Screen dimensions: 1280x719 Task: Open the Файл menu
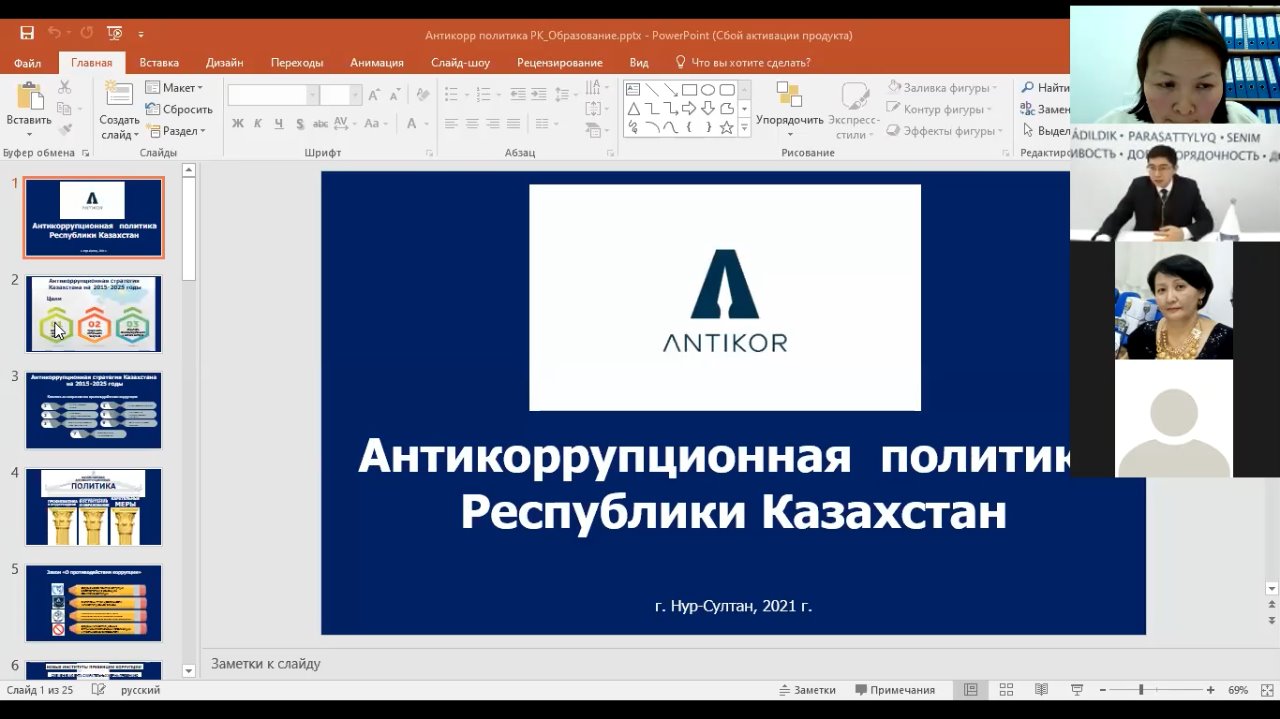pyautogui.click(x=27, y=62)
